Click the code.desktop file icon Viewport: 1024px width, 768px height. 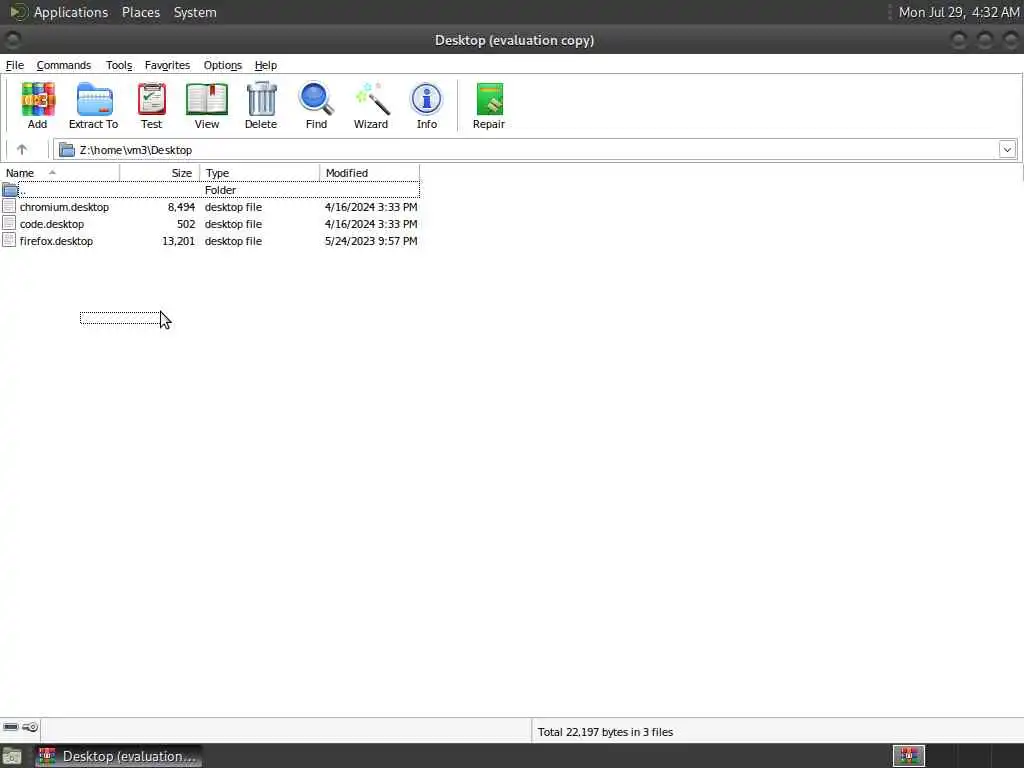tap(9, 223)
